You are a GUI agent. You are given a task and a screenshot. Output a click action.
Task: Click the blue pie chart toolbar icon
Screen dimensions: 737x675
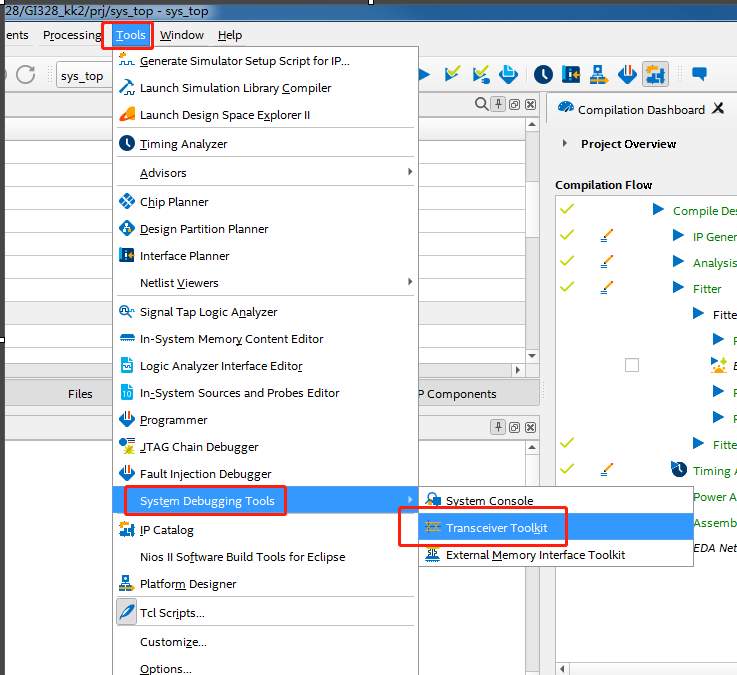click(x=508, y=74)
